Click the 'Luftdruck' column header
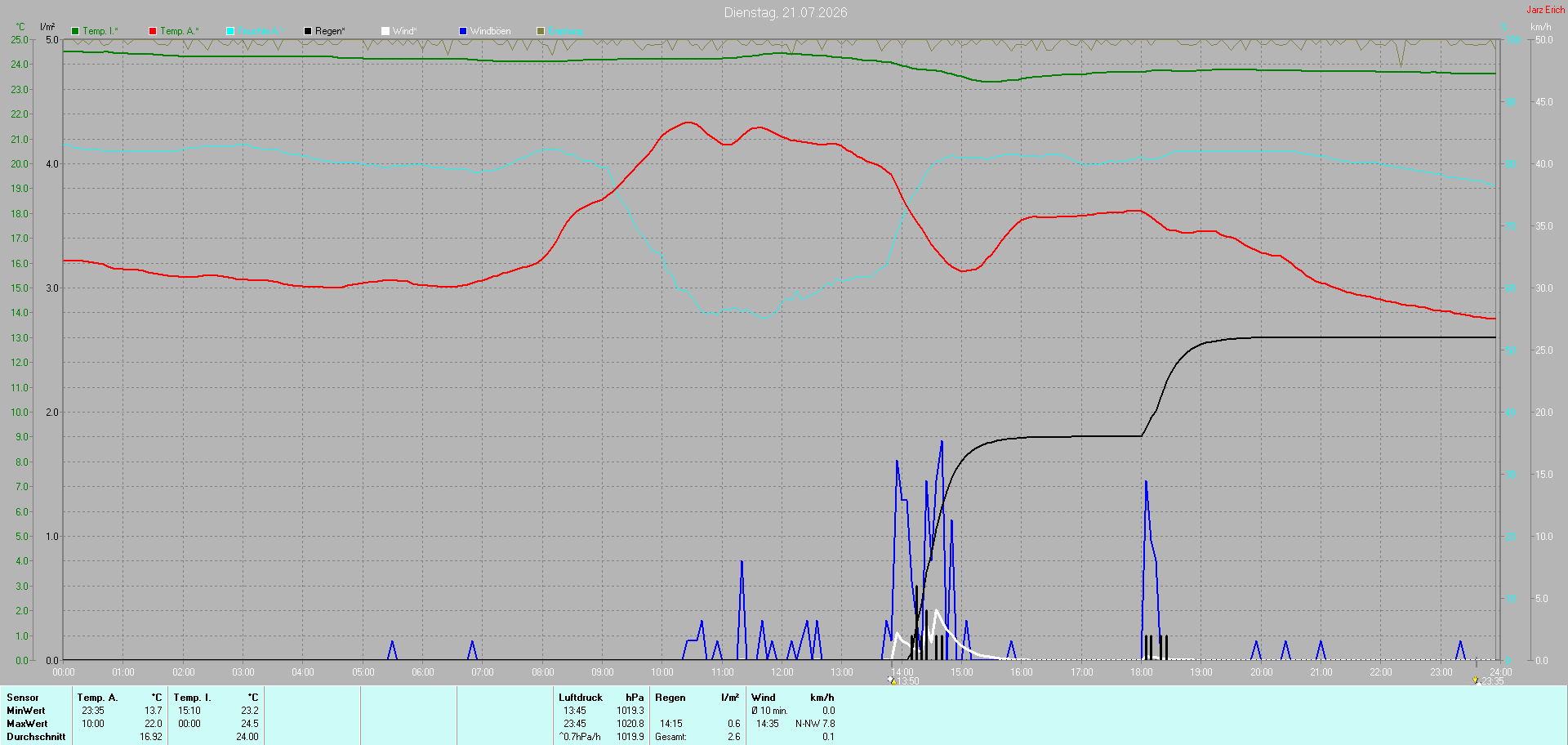This screenshot has width=1568, height=745. click(x=581, y=698)
